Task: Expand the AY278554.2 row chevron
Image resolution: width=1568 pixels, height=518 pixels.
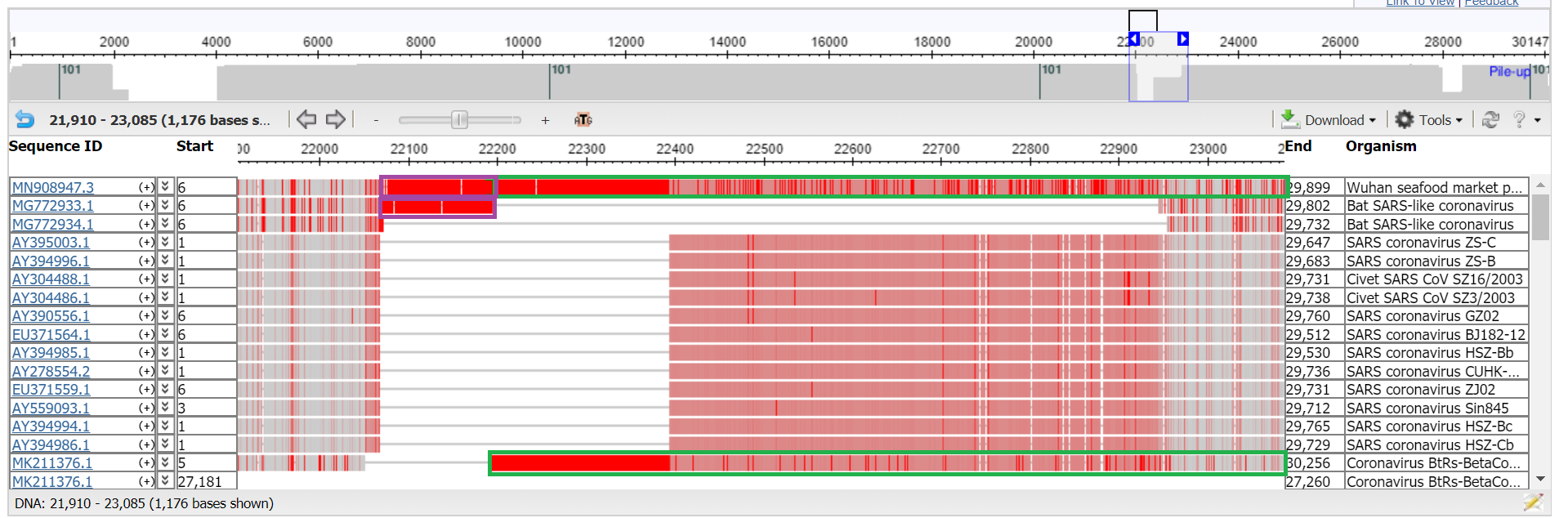Action: [x=165, y=370]
